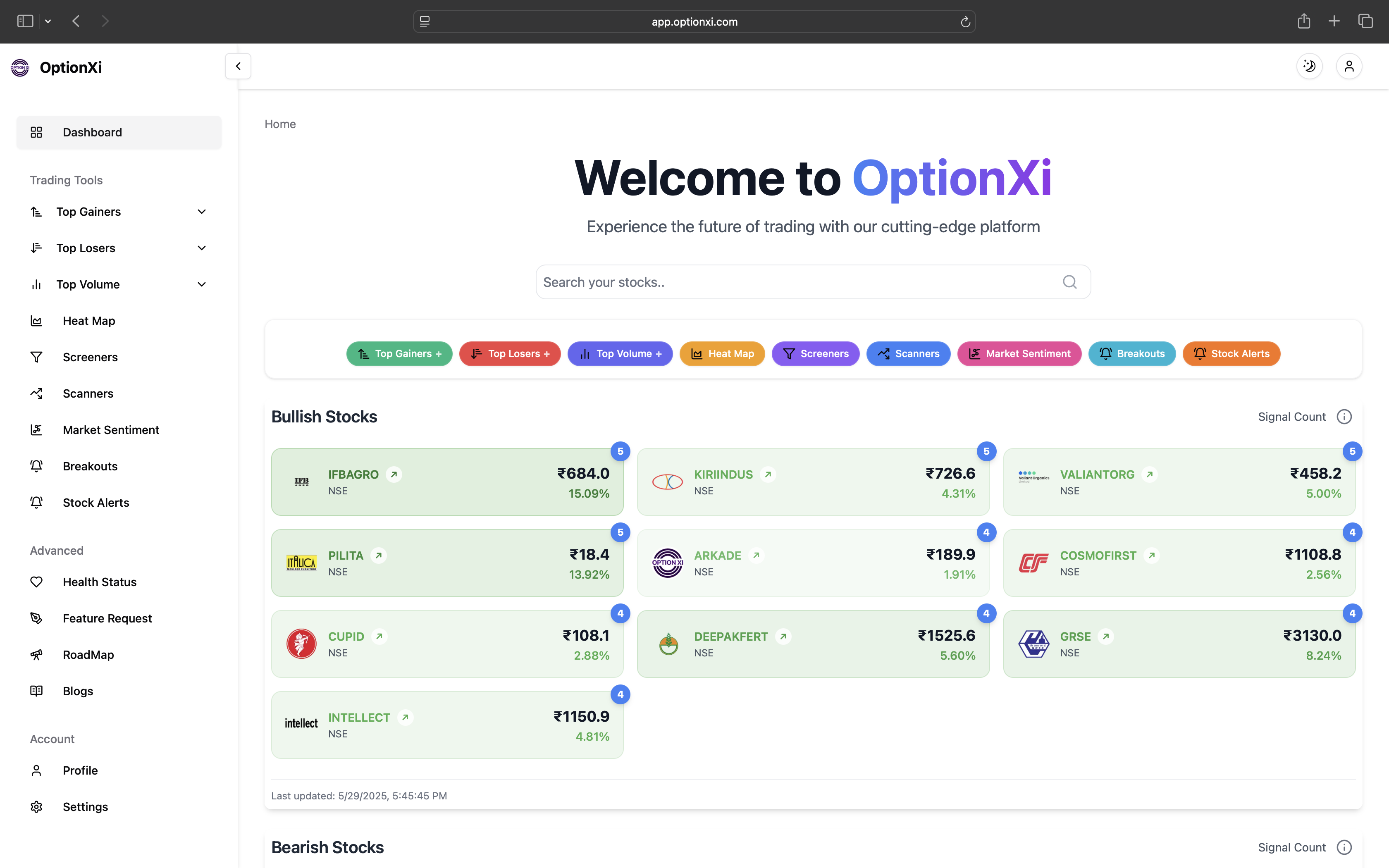The width and height of the screenshot is (1389, 868).
Task: Open IFBAGRO external link arrow icon
Action: [394, 475]
